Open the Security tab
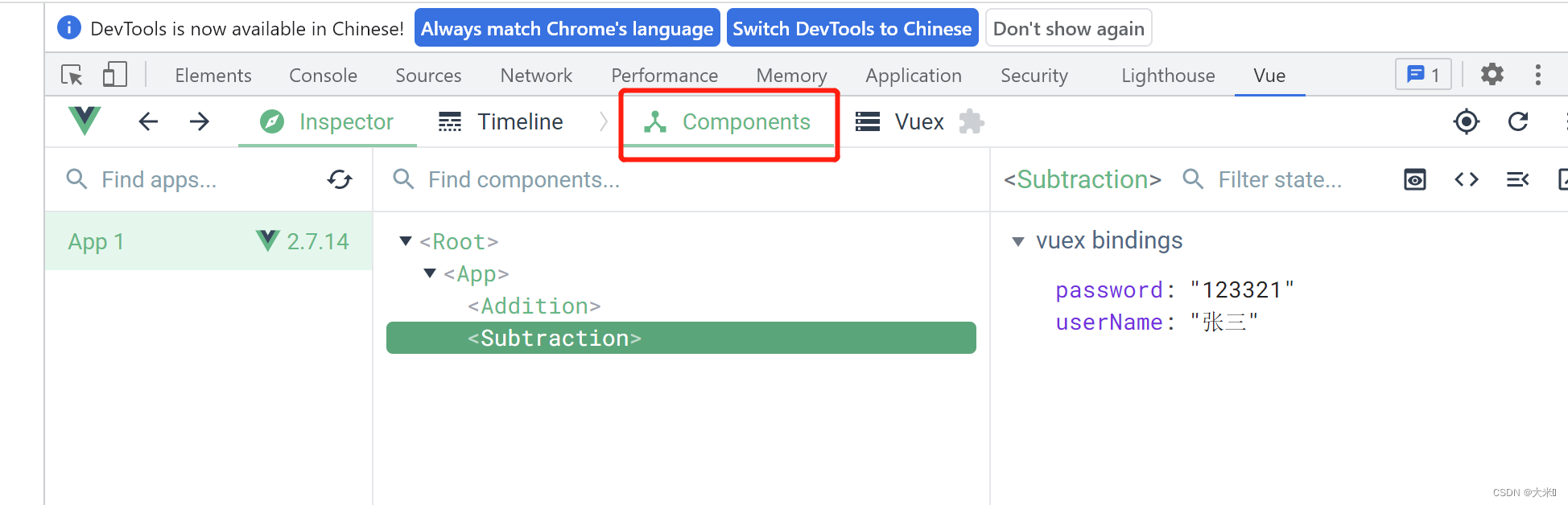The width and height of the screenshot is (1568, 505). click(x=1034, y=75)
